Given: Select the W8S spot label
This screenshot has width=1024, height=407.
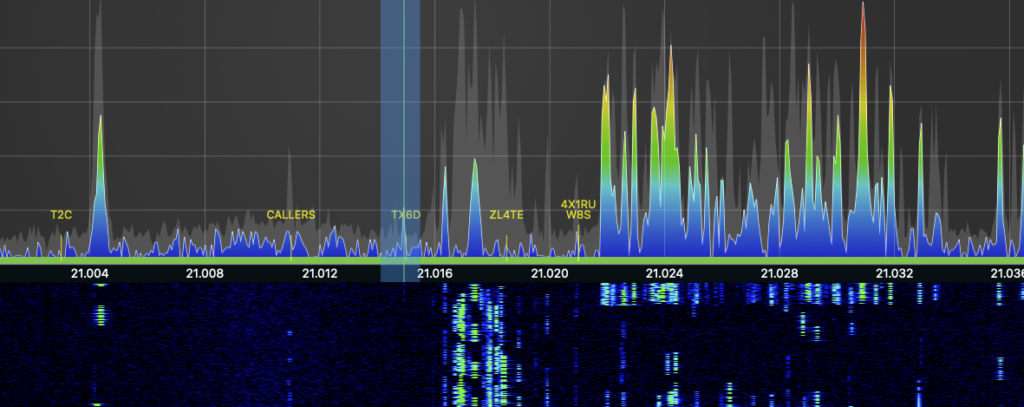Looking at the screenshot, I should coord(578,214).
